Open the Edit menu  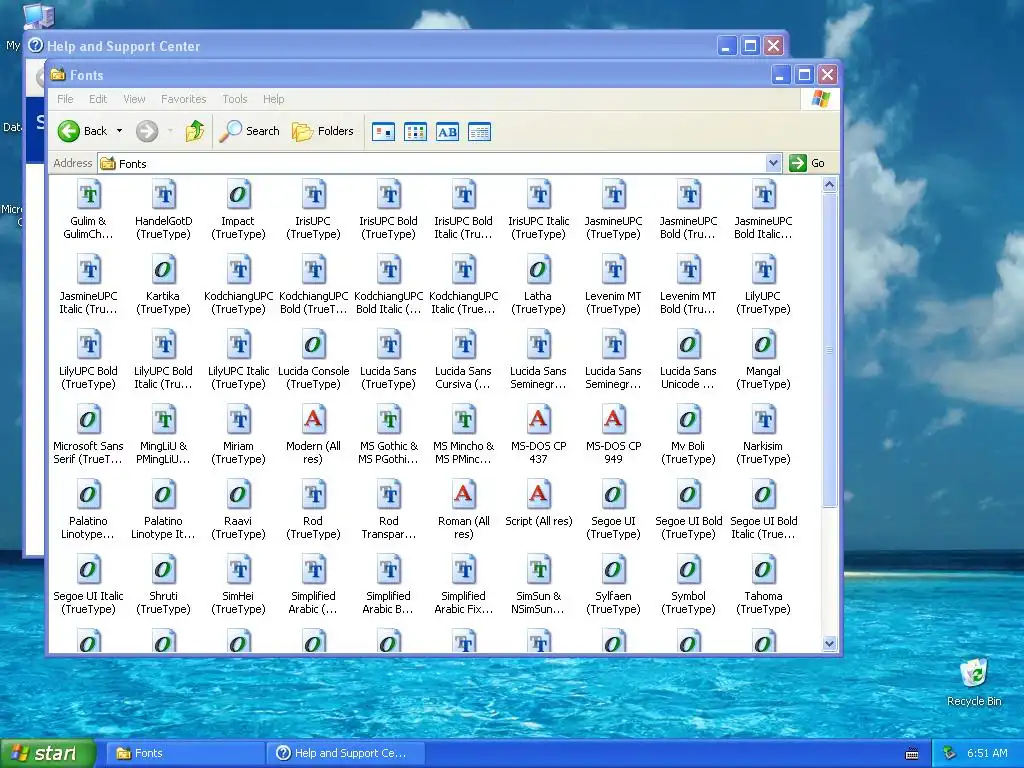[98, 99]
